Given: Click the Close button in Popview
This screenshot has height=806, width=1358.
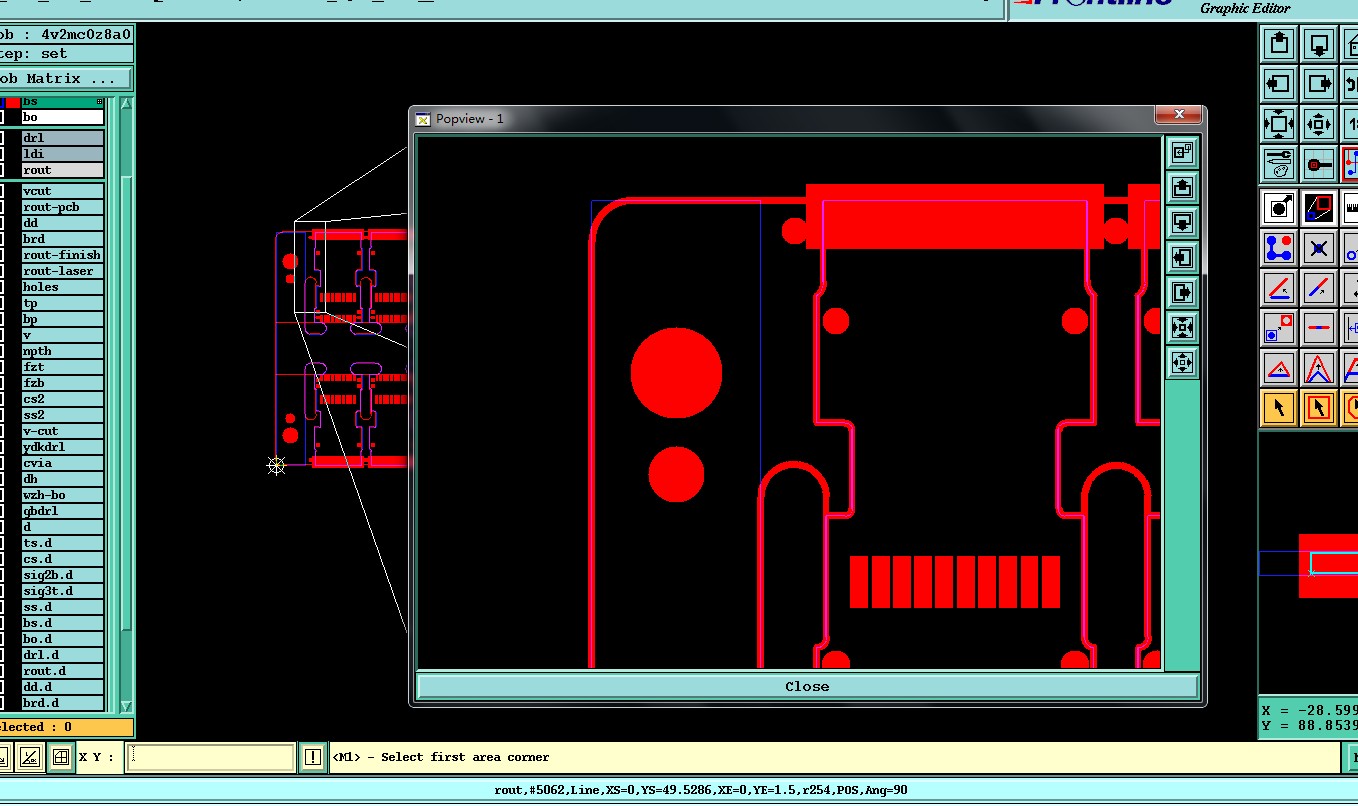Looking at the screenshot, I should pyautogui.click(x=807, y=686).
